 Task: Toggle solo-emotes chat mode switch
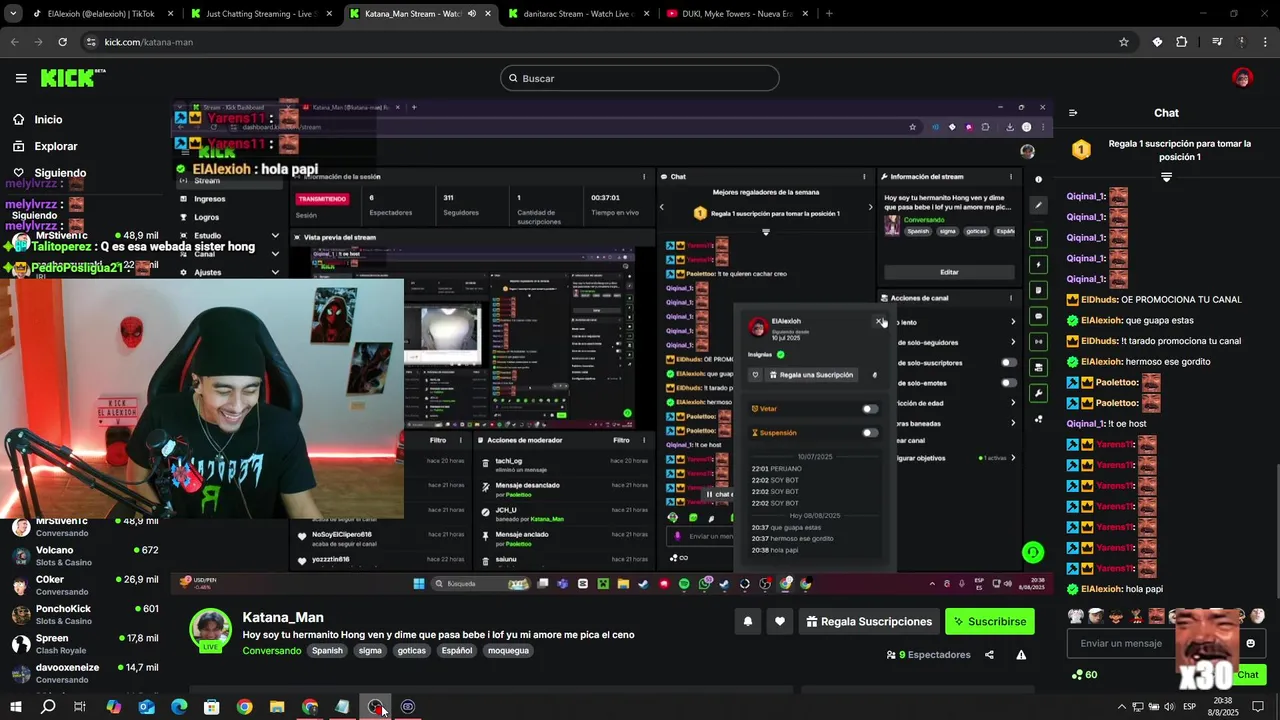[x=1009, y=383]
